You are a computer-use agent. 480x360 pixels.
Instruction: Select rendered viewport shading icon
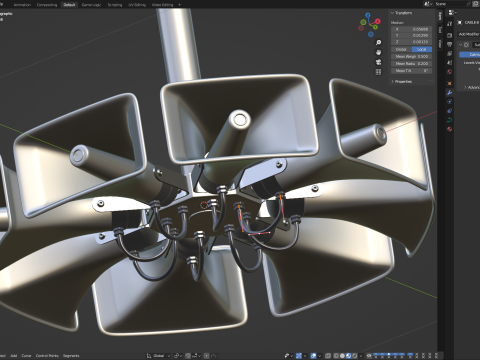click(355, 356)
